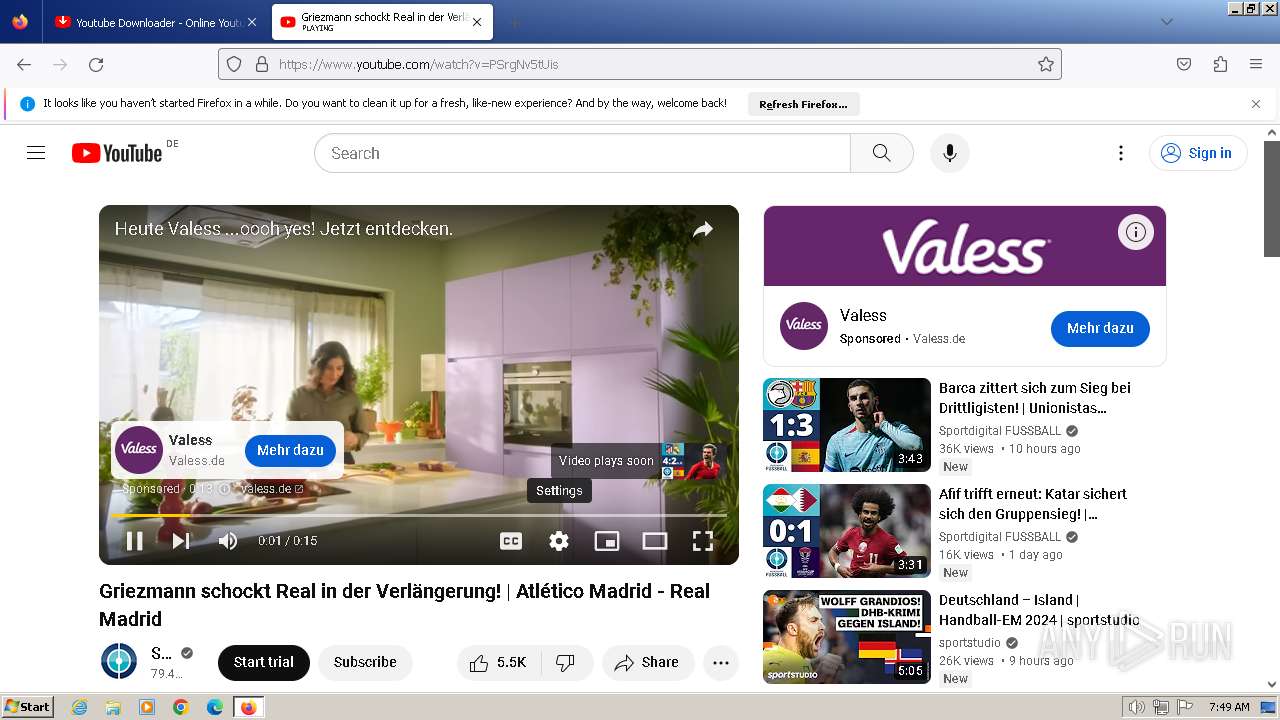Start voice search with microphone icon

(950, 153)
